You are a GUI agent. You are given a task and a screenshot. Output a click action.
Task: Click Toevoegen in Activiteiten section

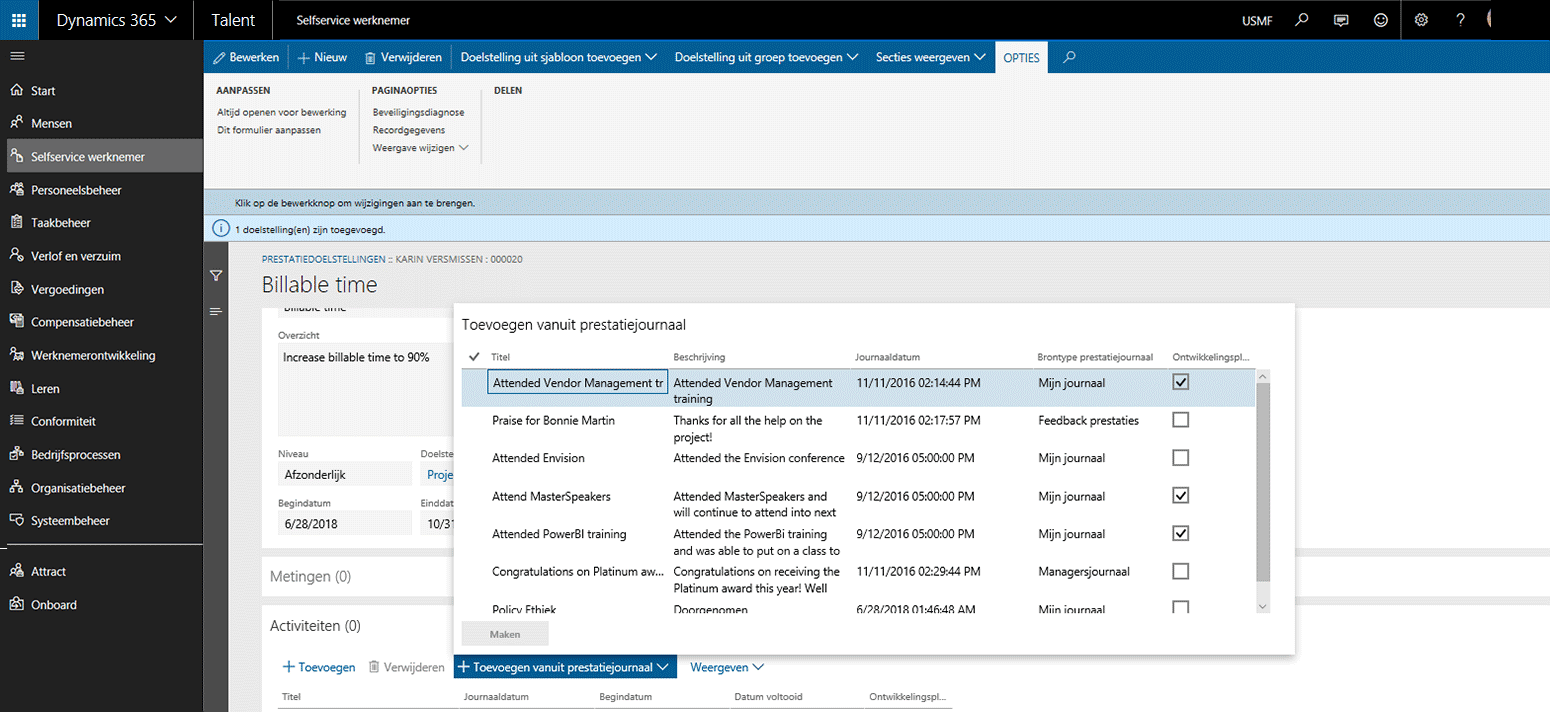click(x=319, y=667)
